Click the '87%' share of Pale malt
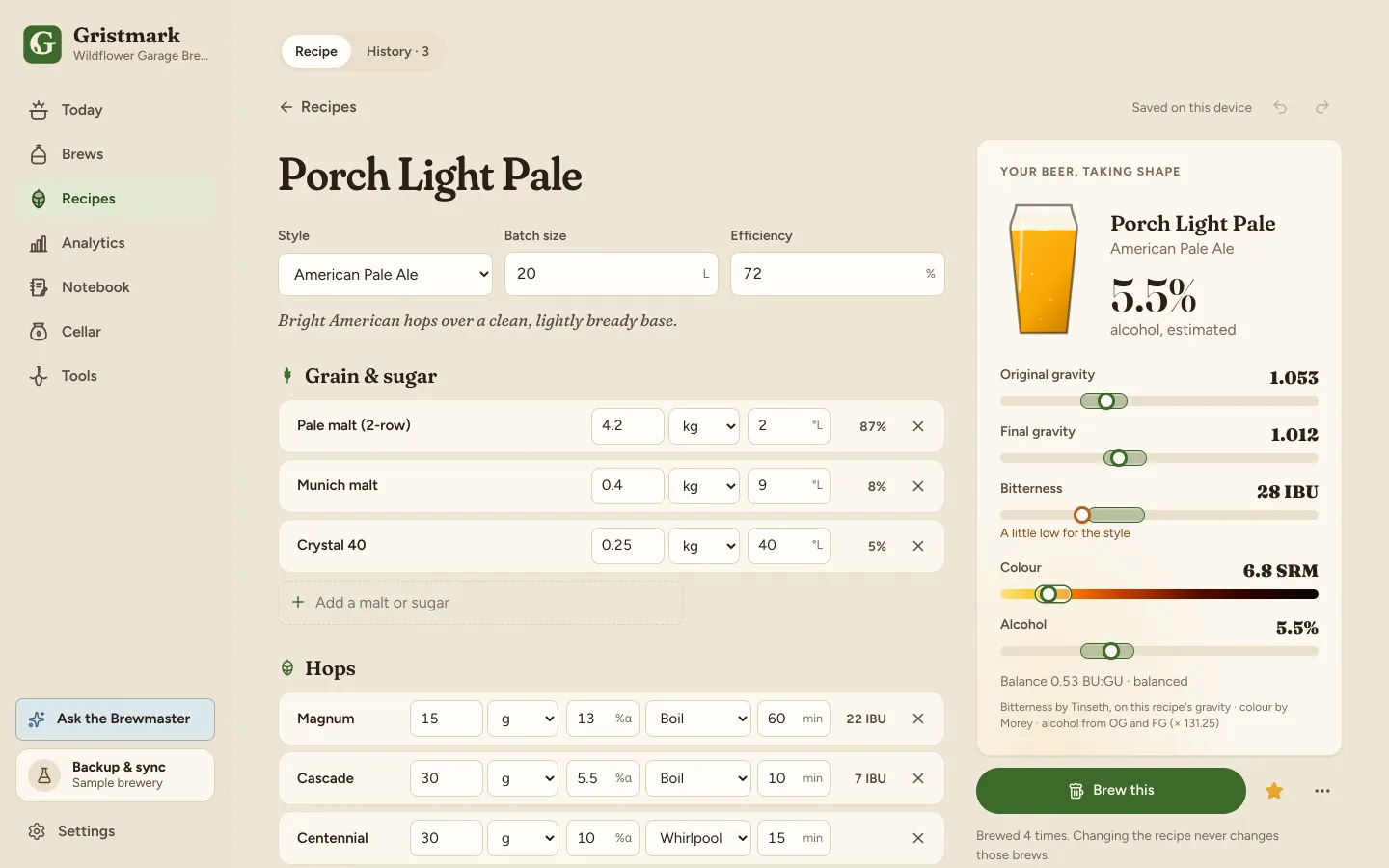Image resolution: width=1389 pixels, height=868 pixels. [873, 426]
